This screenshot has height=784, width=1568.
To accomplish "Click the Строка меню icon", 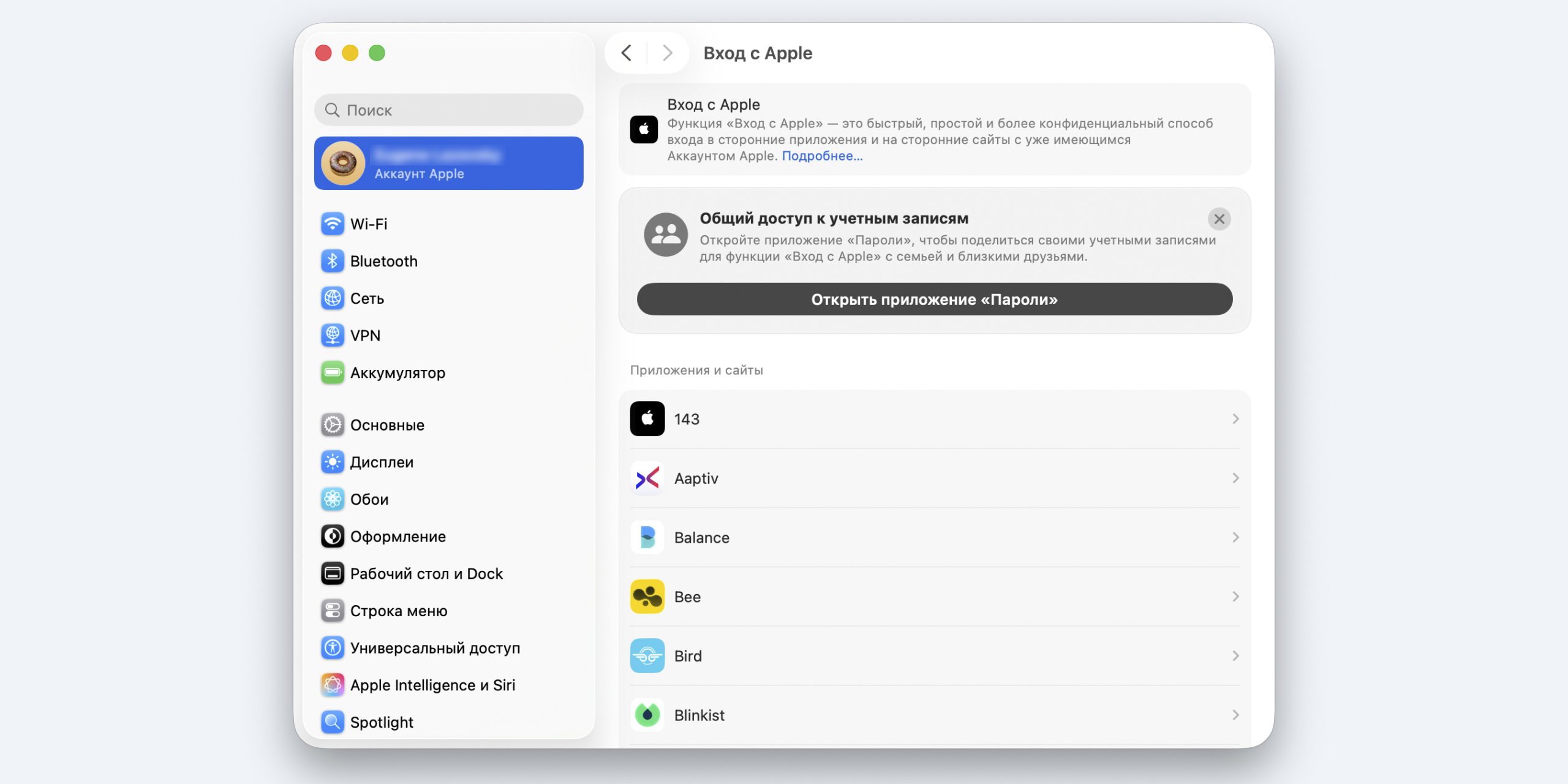I will (333, 611).
